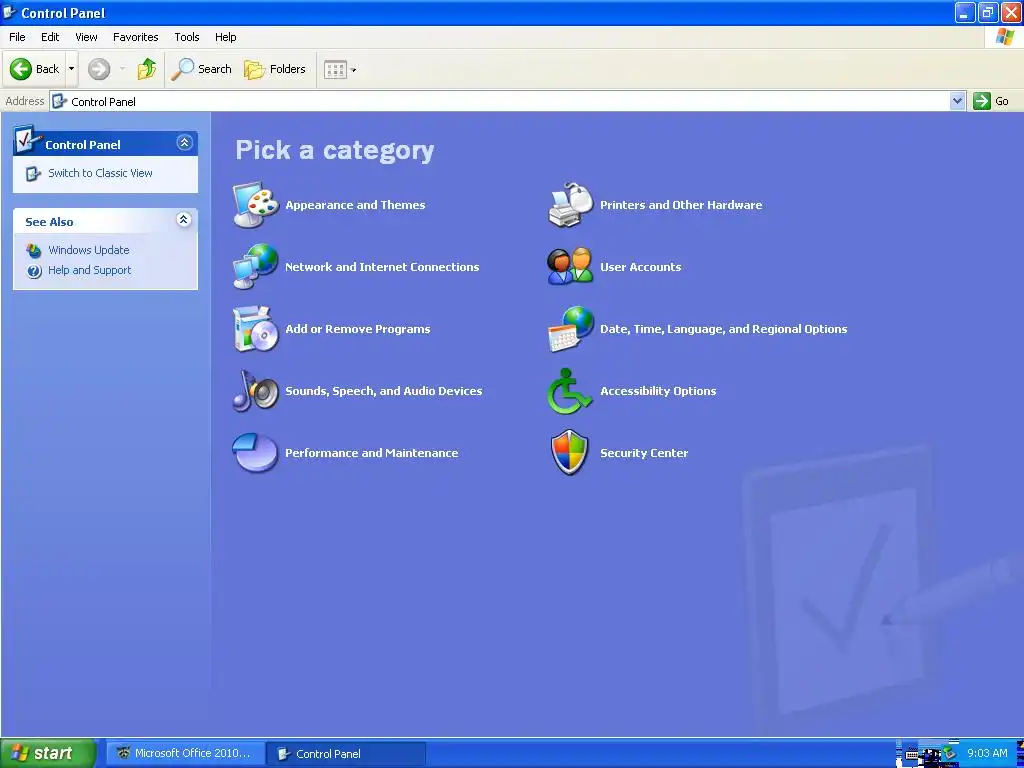Click the Performance and Maintenance pie chart icon
1024x768 pixels.
(x=256, y=453)
